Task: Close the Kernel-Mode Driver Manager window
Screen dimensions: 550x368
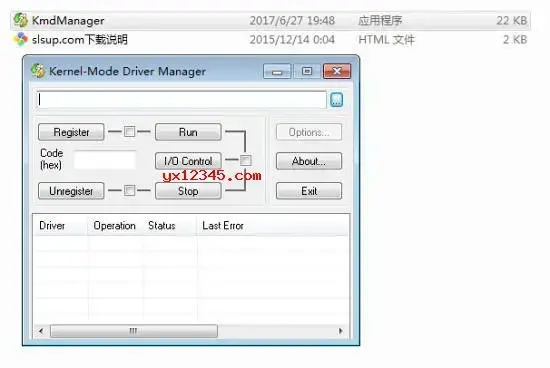Action: 337,71
